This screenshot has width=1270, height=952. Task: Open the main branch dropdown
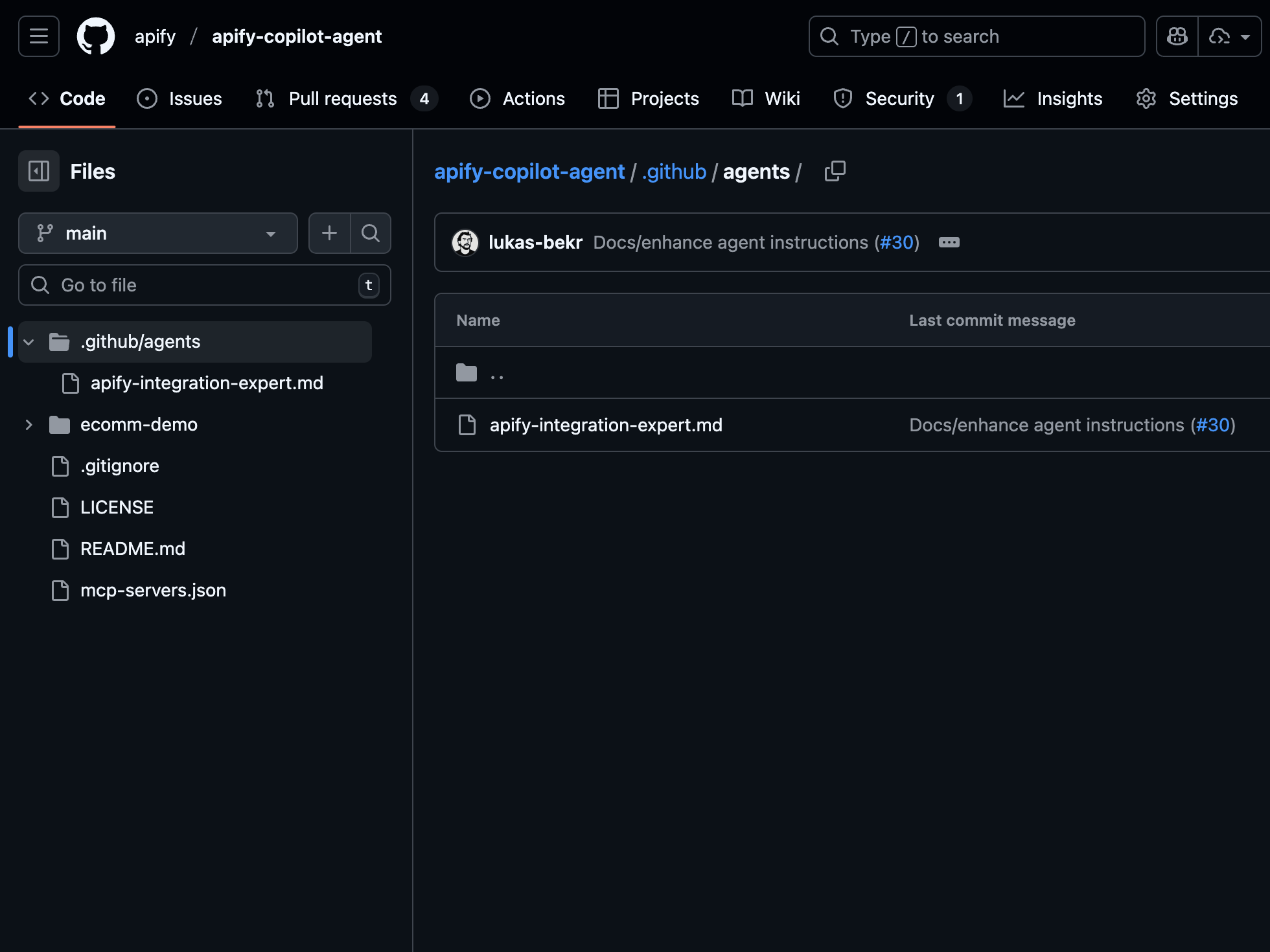tap(157, 233)
